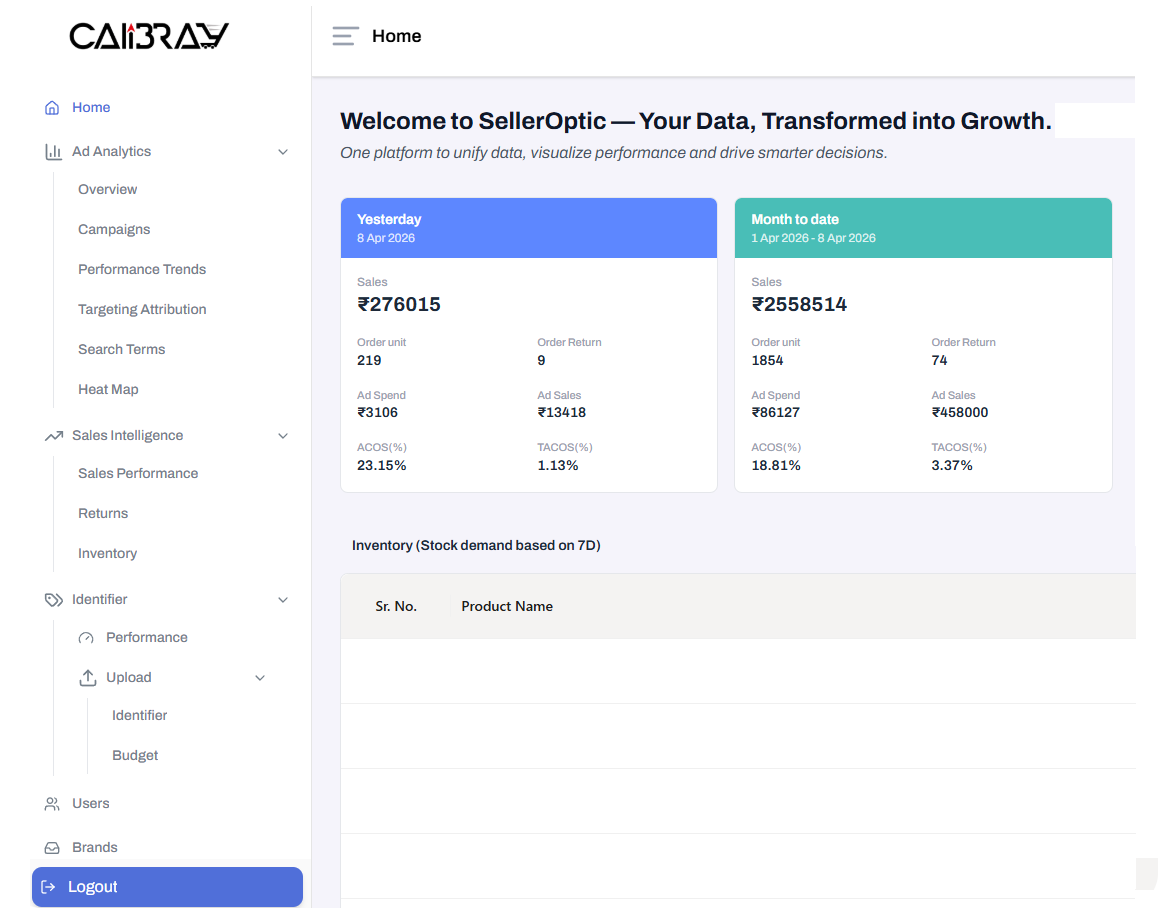Open Search Terms in sidebar
The width and height of the screenshot is (1165, 909).
coord(121,349)
